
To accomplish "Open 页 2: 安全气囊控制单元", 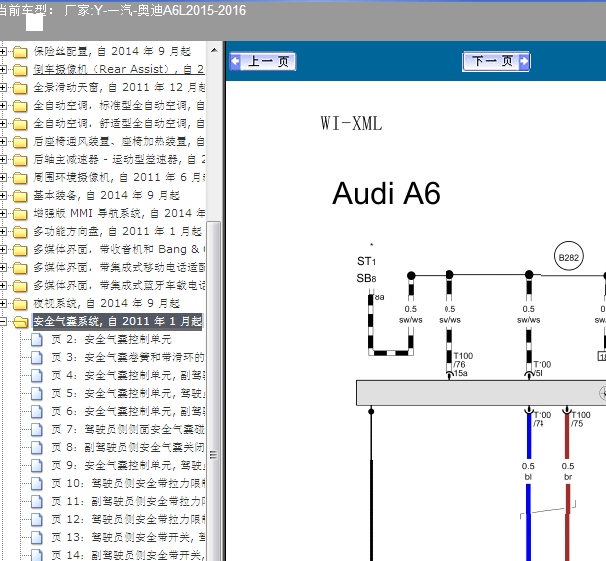I will pos(111,340).
